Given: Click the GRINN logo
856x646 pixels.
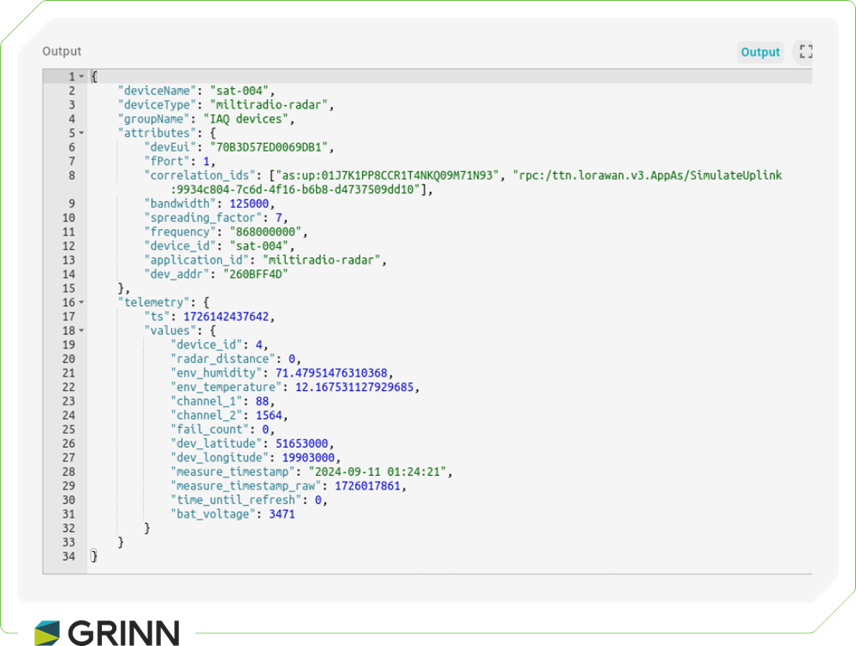Looking at the screenshot, I should pyautogui.click(x=107, y=632).
